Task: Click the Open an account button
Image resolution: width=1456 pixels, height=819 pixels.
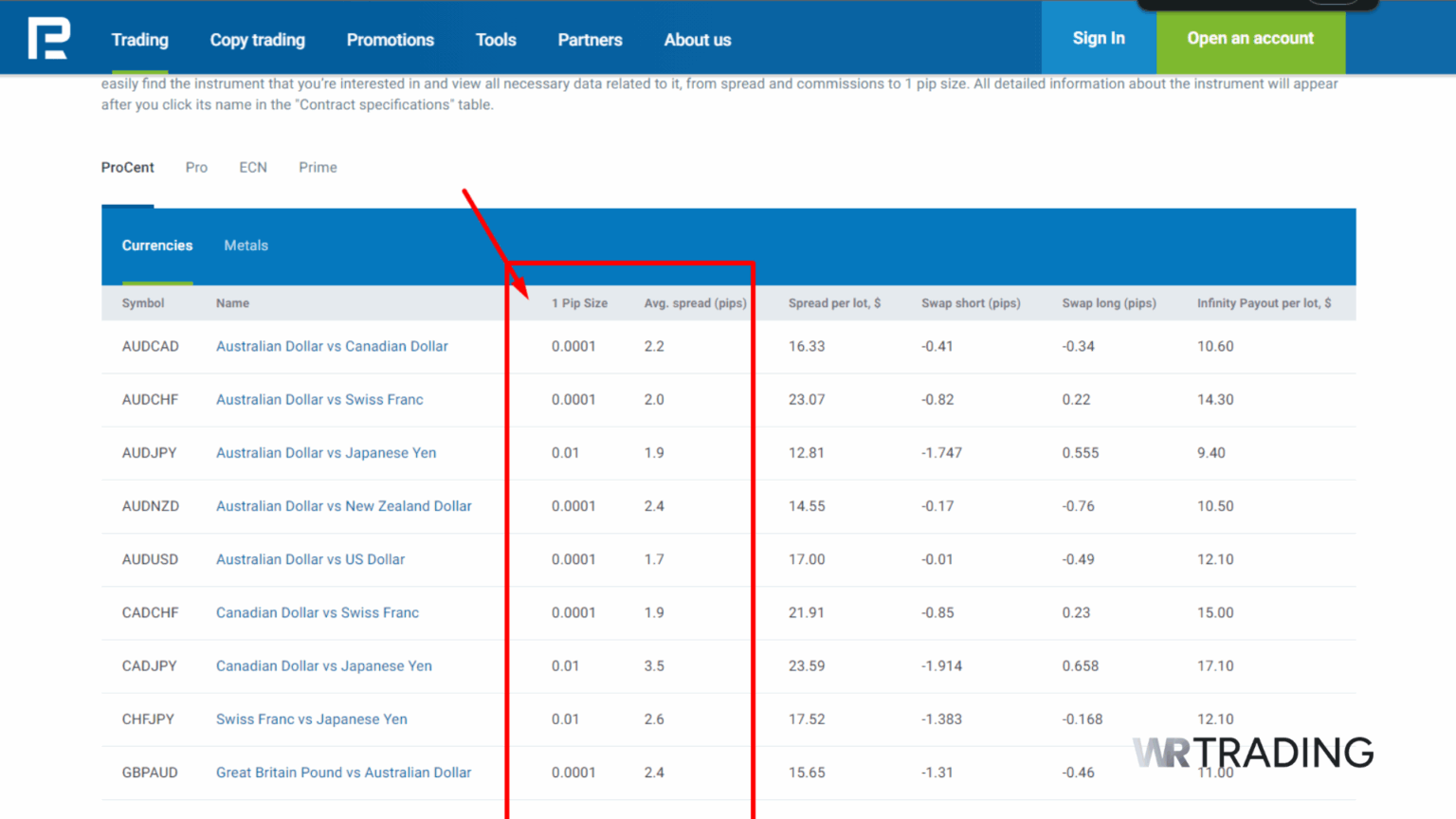Action: coord(1250,38)
